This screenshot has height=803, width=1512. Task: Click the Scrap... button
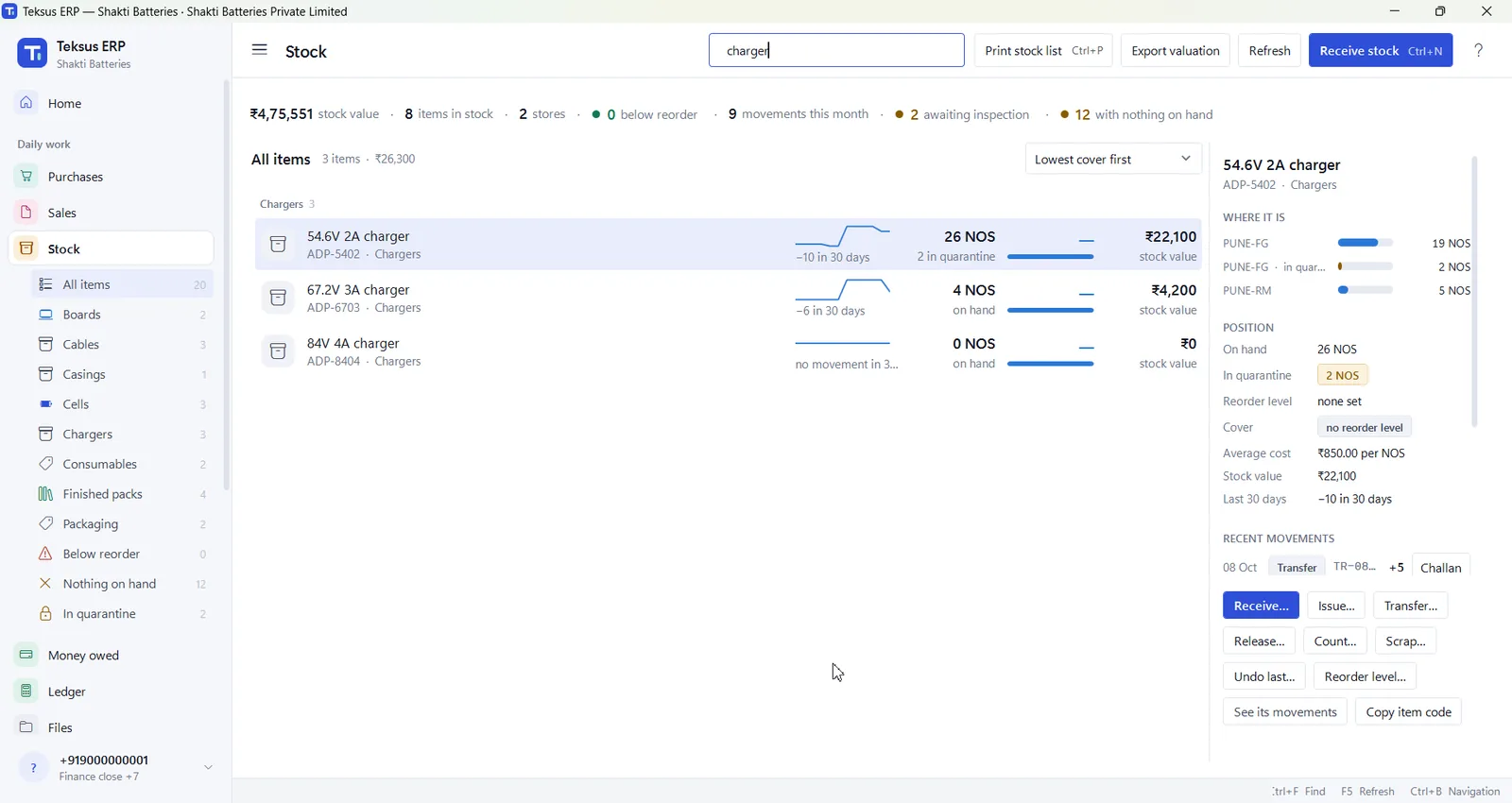[1405, 641]
